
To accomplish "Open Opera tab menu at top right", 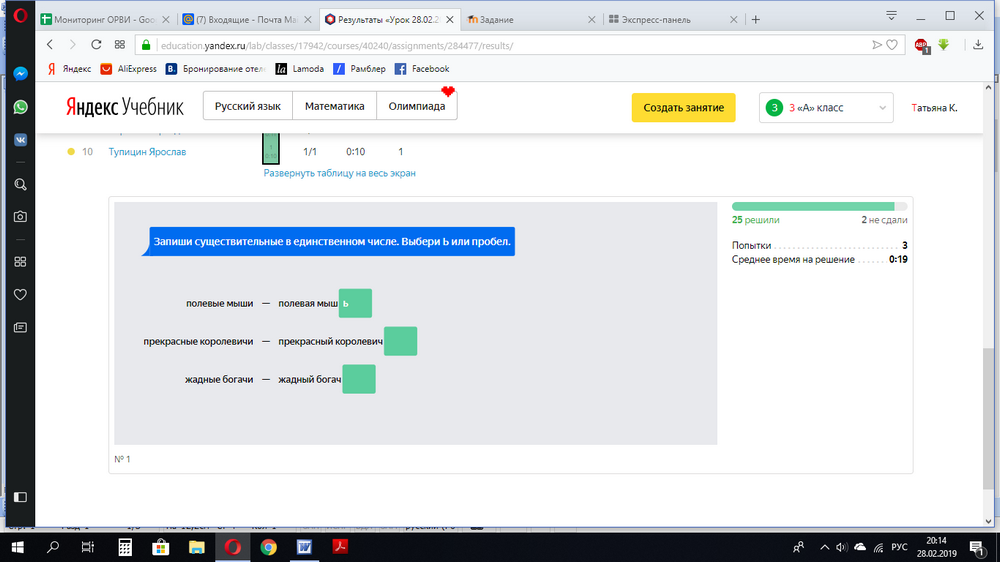I will [890, 16].
